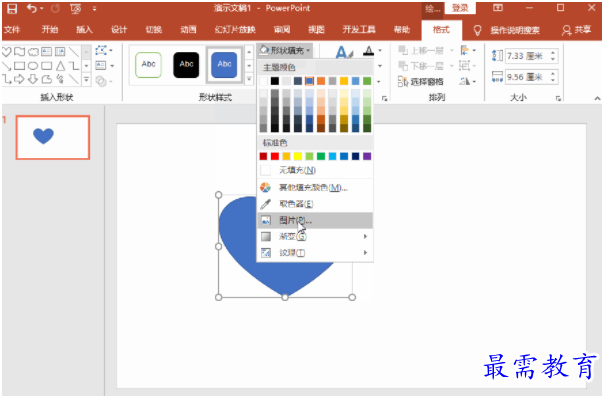Pick the standard yellow color swatch

298,156
